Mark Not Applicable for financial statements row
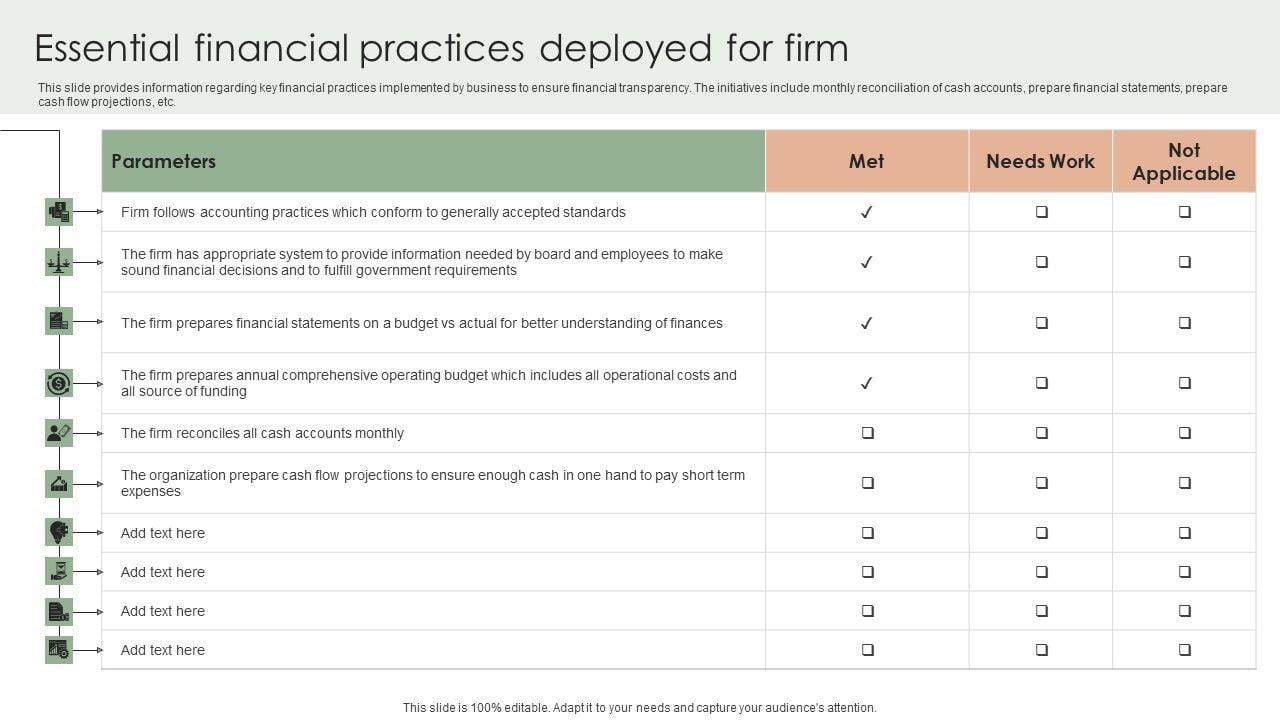Image resolution: width=1280 pixels, height=720 pixels. pyautogui.click(x=1185, y=323)
